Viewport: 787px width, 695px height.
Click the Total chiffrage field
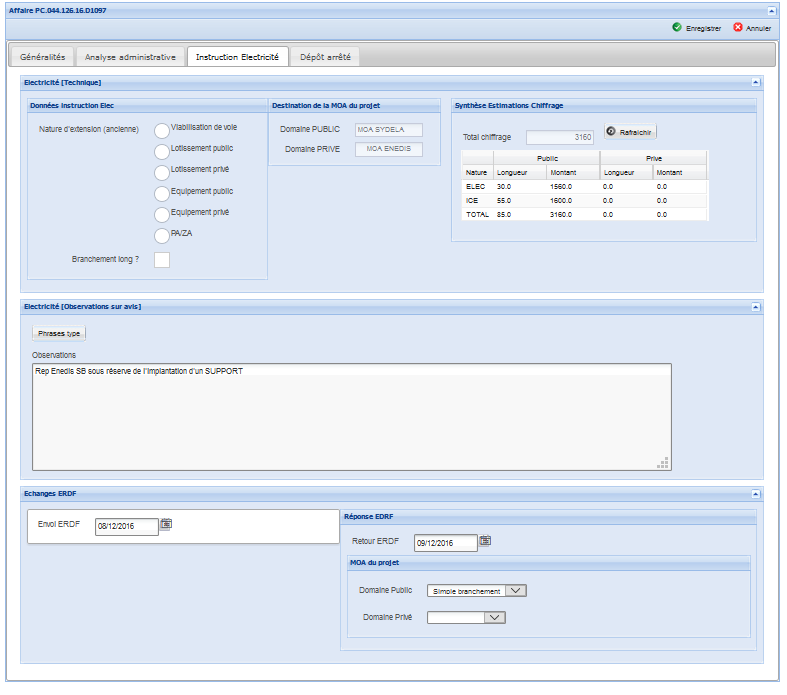[x=560, y=137]
